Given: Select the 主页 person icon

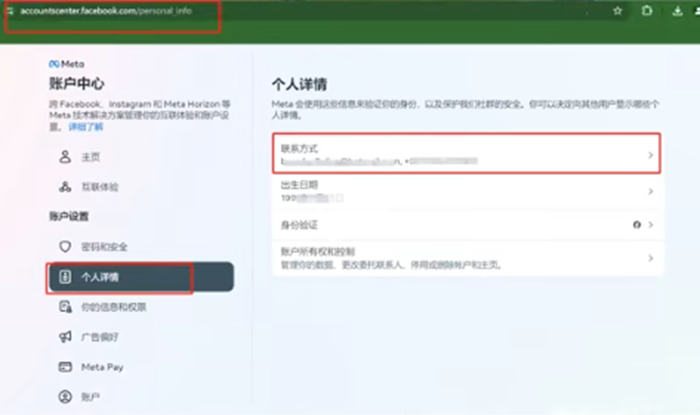Looking at the screenshot, I should [65, 157].
